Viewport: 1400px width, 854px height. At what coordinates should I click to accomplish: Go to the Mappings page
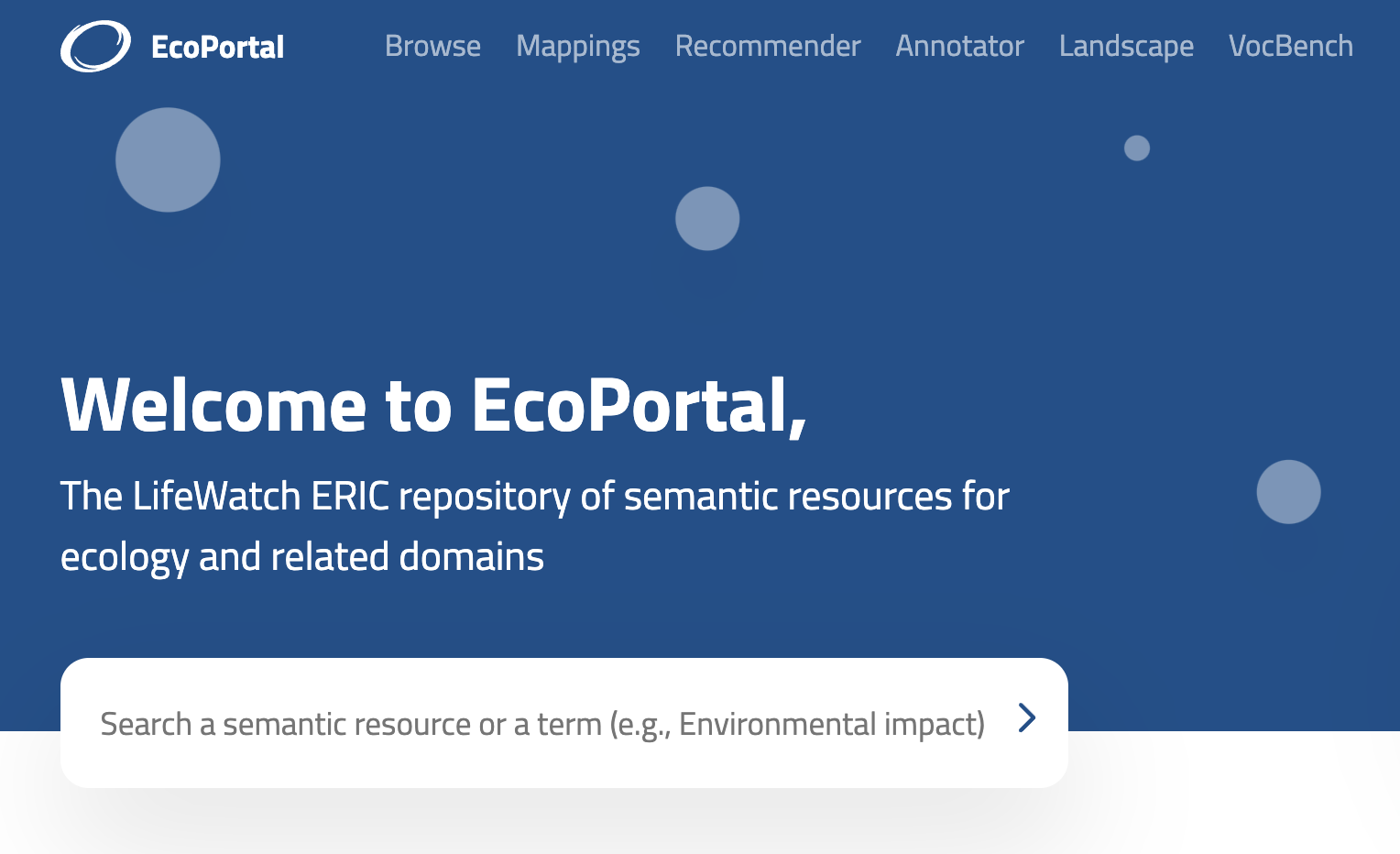click(577, 46)
